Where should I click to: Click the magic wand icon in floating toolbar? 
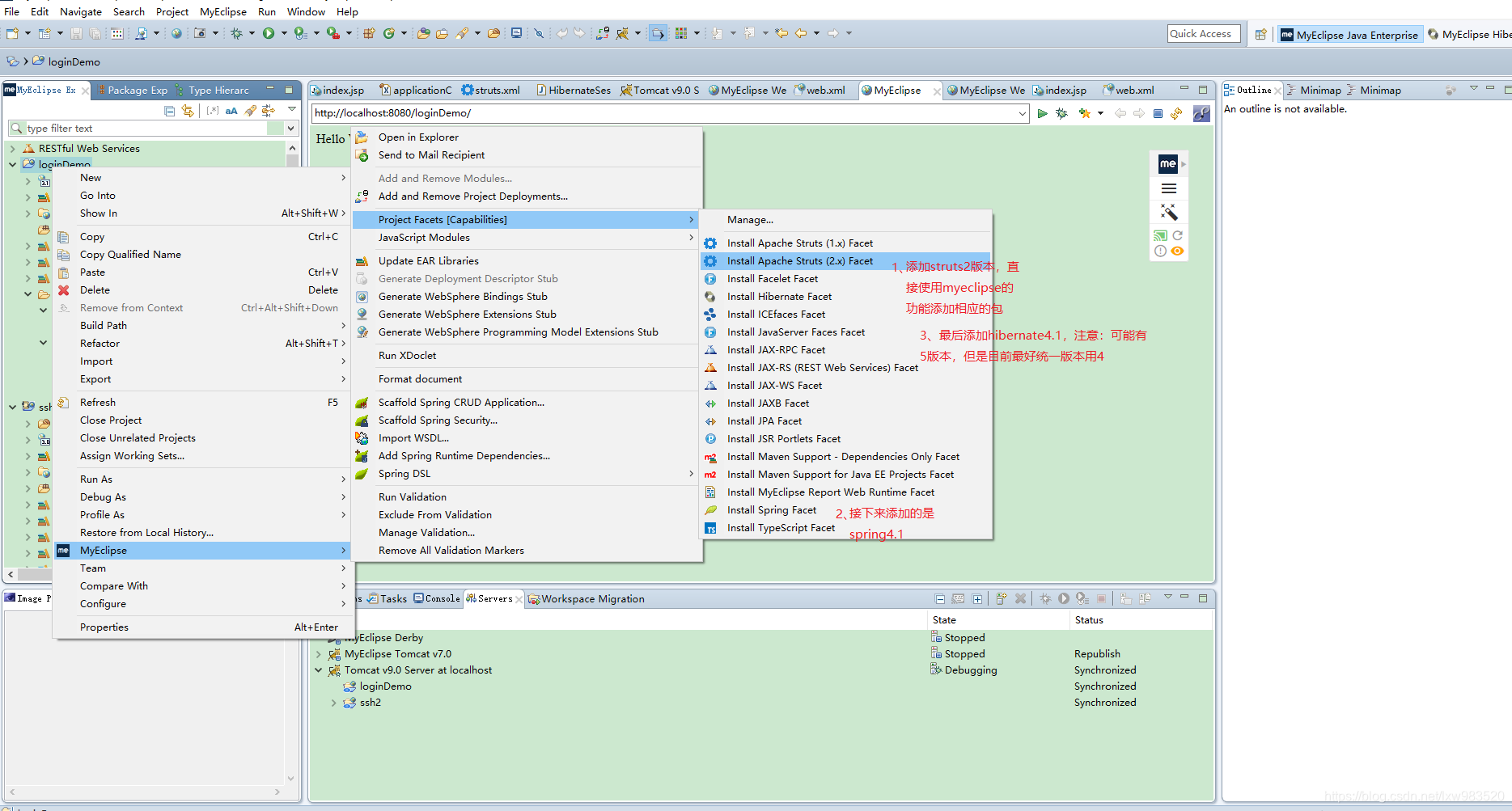coord(1169,212)
